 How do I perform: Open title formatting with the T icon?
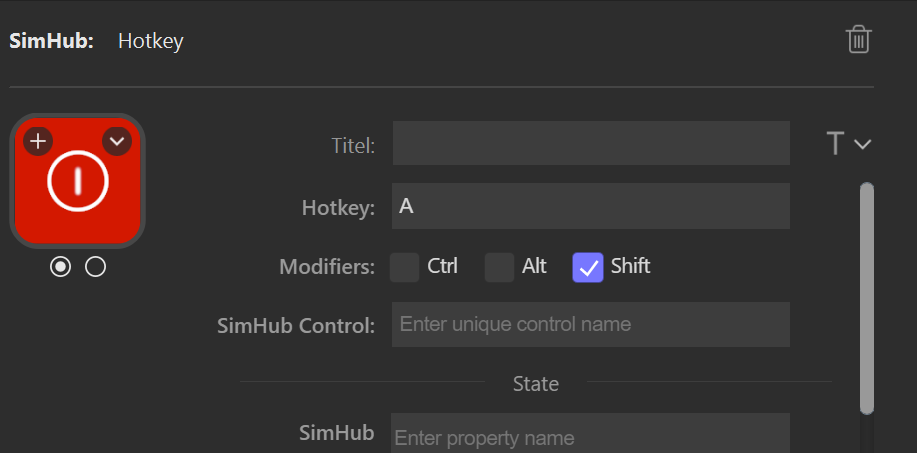pos(835,144)
